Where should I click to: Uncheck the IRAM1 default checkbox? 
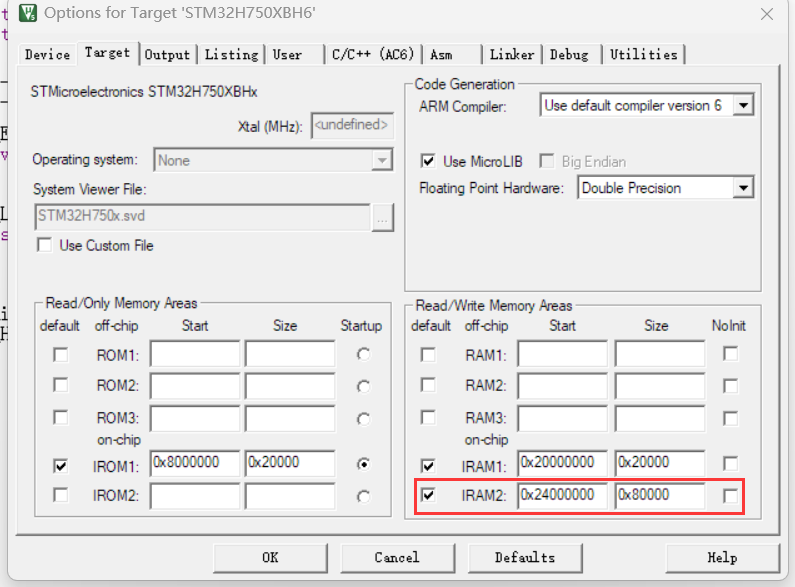coord(428,465)
